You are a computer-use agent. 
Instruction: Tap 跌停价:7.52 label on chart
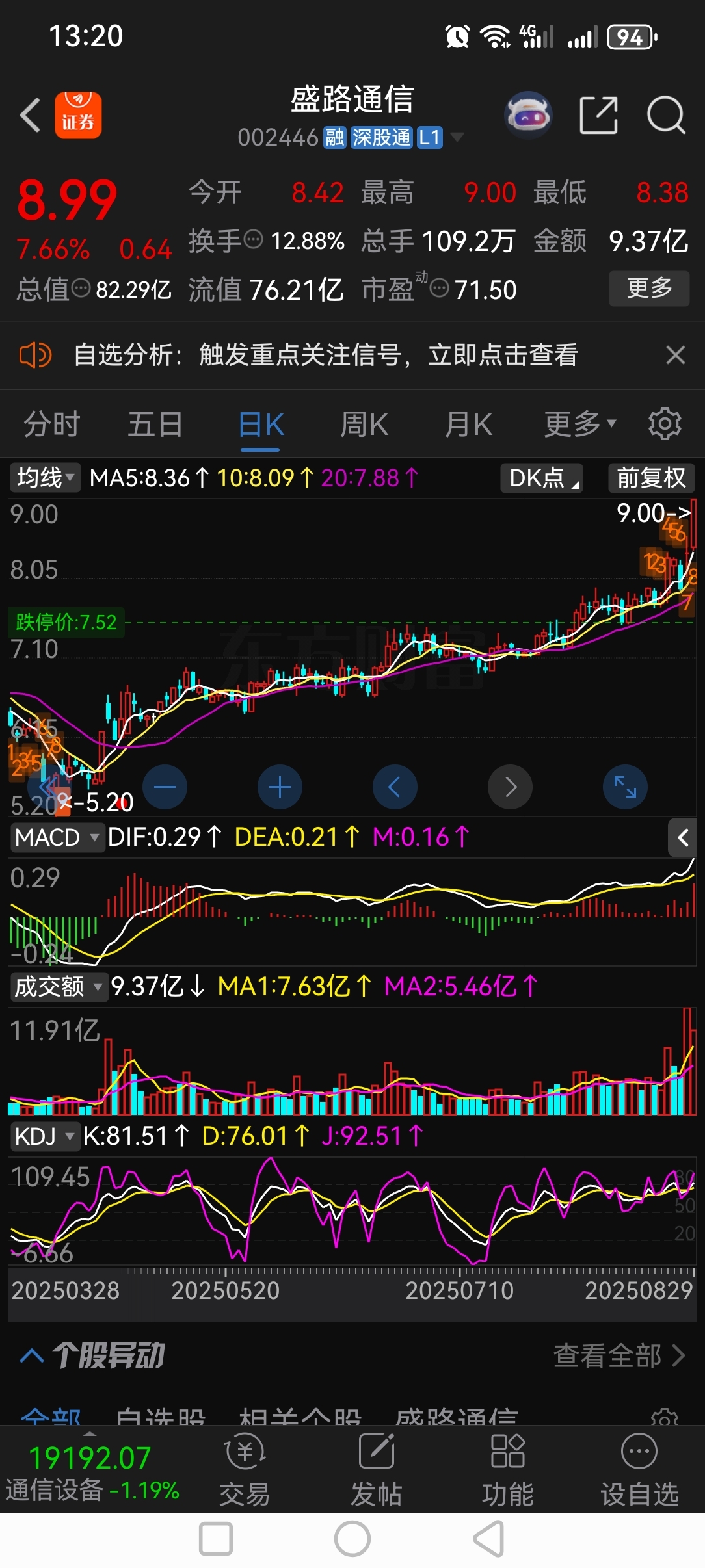[66, 622]
